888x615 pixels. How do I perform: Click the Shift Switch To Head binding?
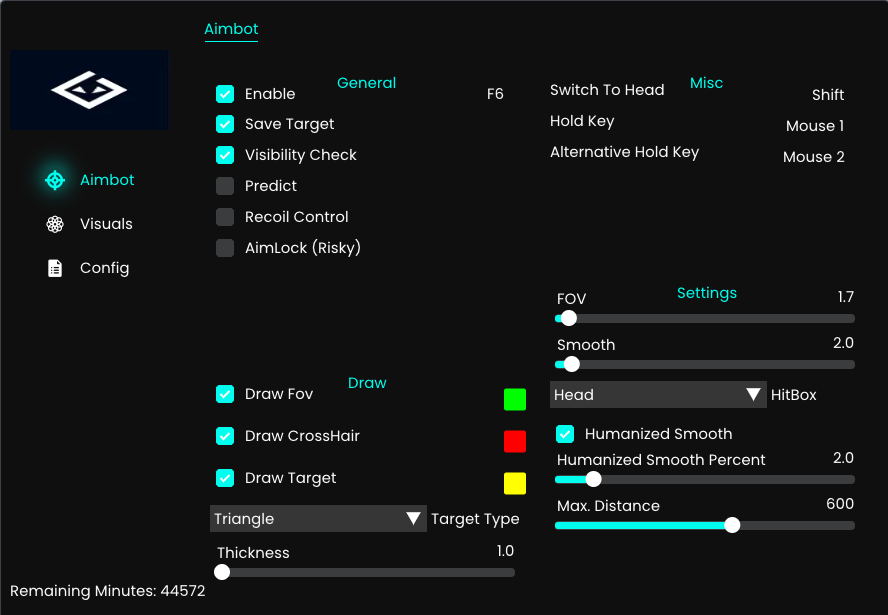pyautogui.click(x=828, y=95)
